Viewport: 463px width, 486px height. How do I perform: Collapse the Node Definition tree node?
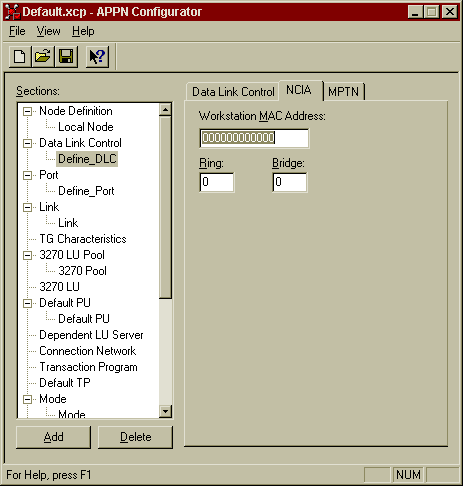pyautogui.click(x=27, y=111)
